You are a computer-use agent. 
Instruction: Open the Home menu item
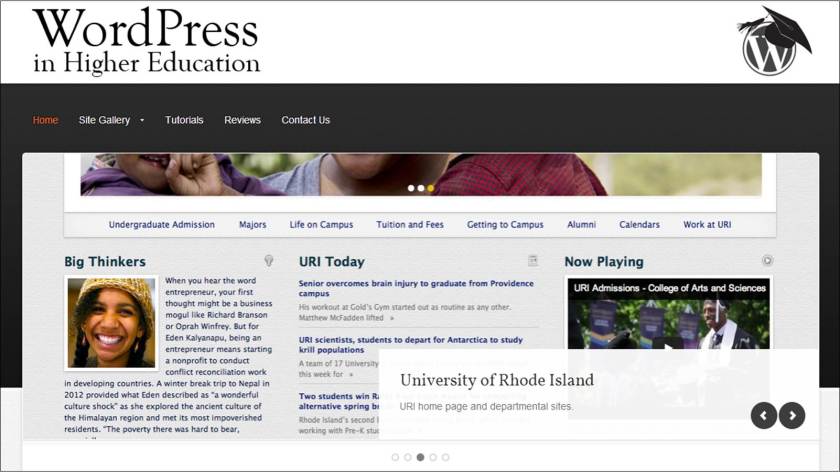[46, 120]
